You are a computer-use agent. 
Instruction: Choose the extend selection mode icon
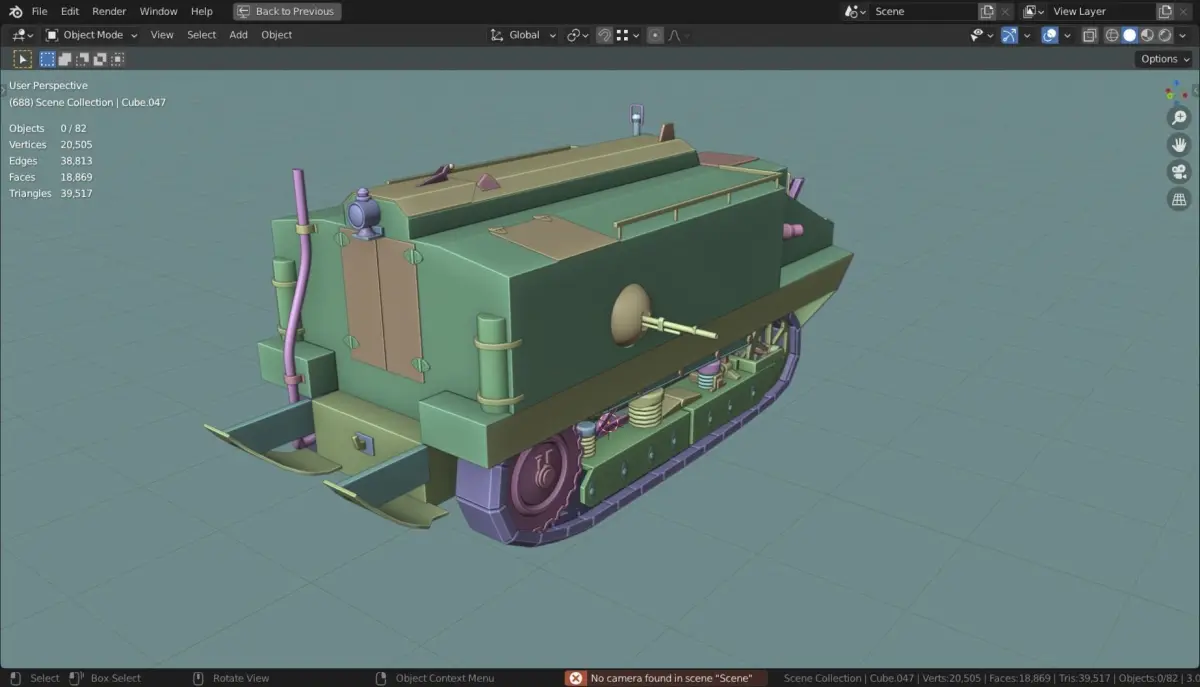point(65,59)
